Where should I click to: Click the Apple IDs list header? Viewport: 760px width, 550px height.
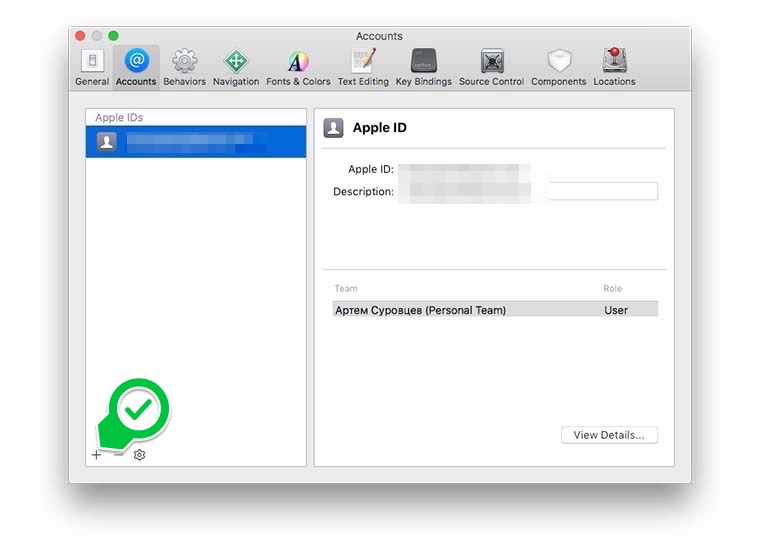119,117
